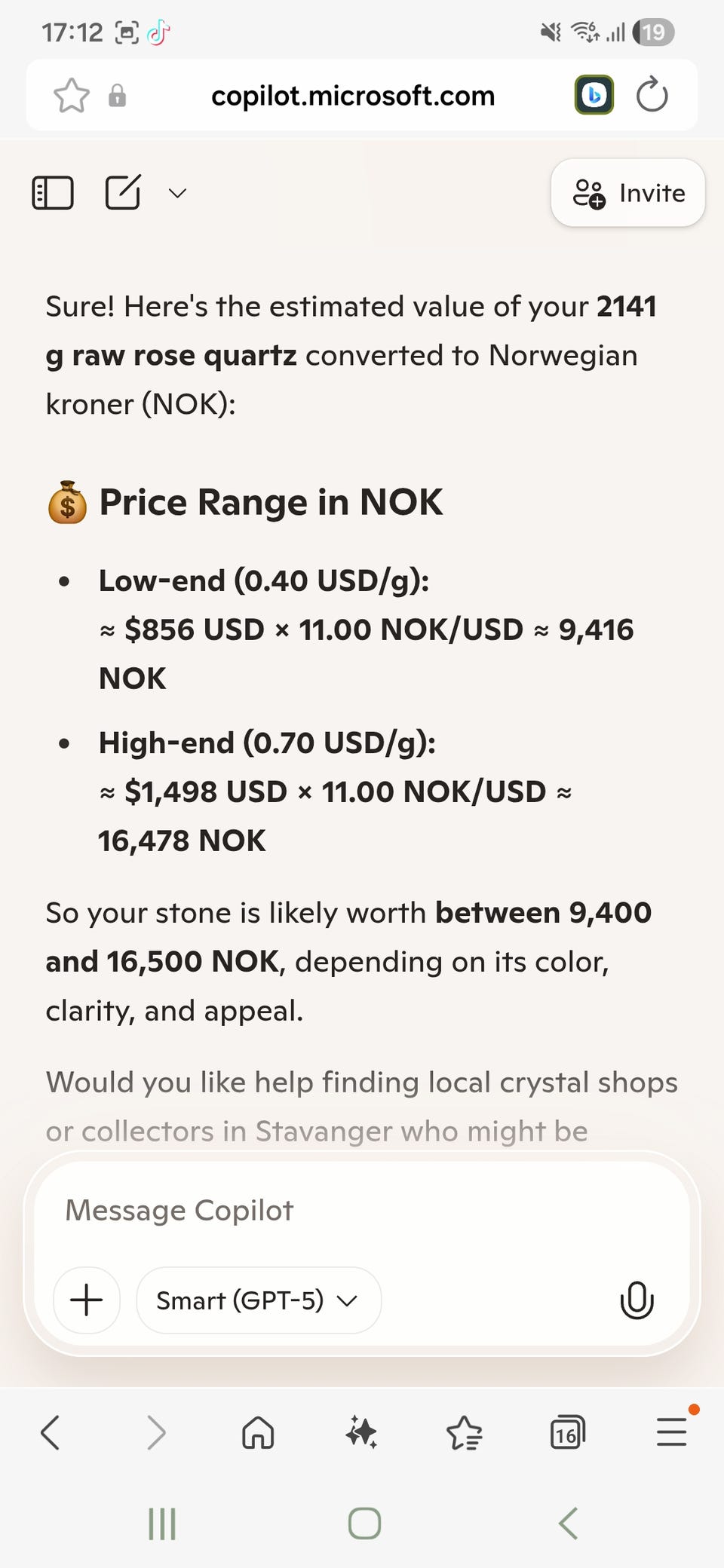Start voice input with the microphone icon
Screen dimensions: 724x1568
coord(636,1300)
